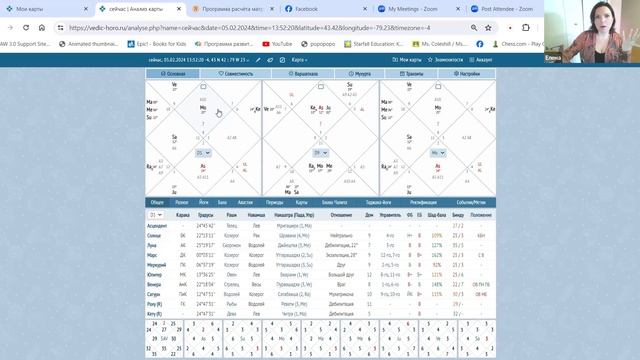Open the D1 dropdown in the table header

156,215
